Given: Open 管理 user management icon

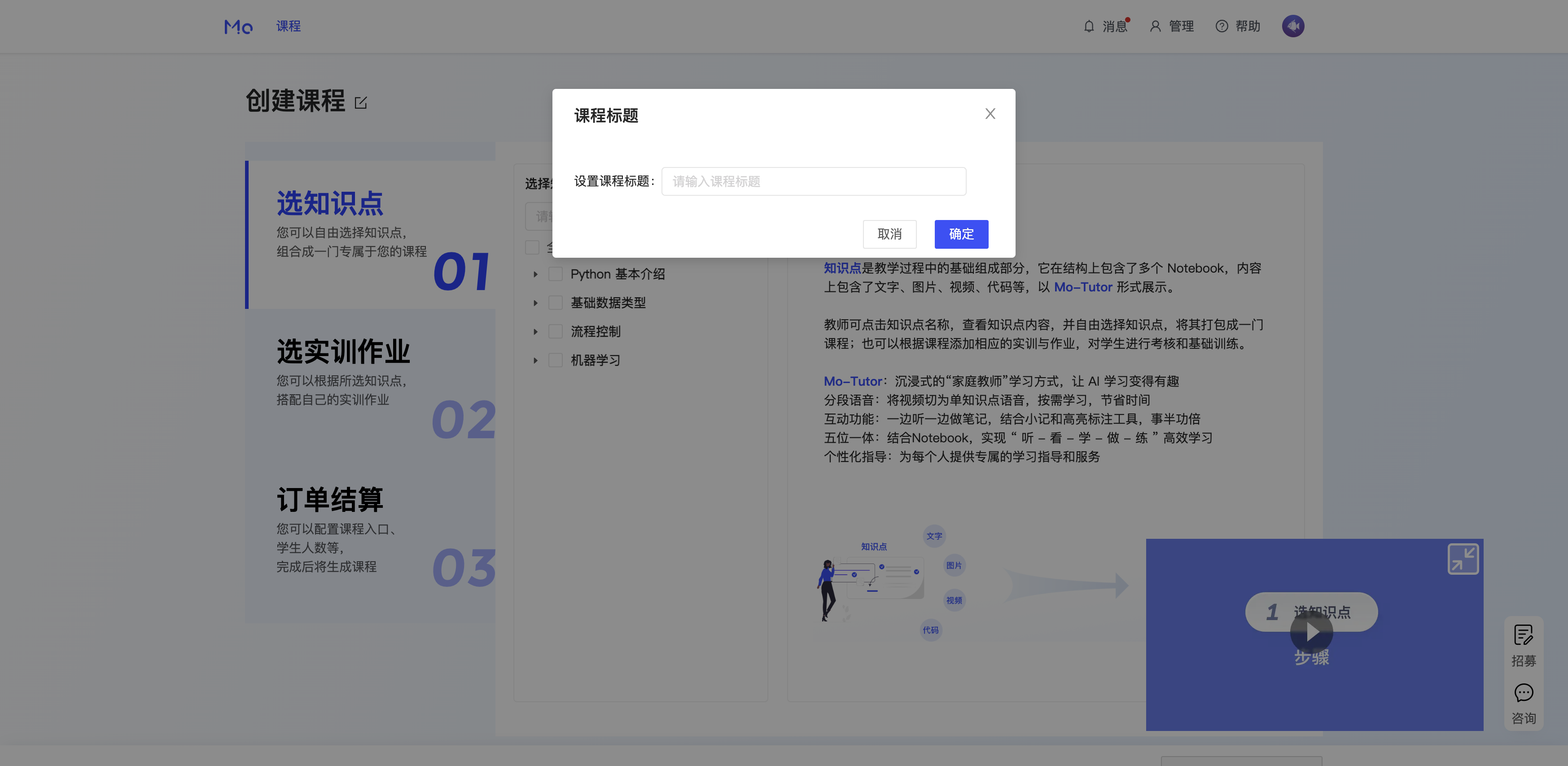Looking at the screenshot, I should (1155, 26).
